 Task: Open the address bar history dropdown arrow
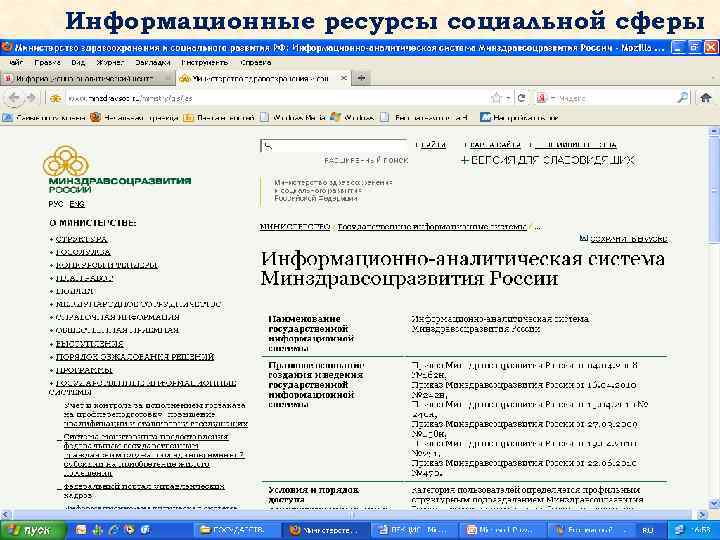coord(508,98)
